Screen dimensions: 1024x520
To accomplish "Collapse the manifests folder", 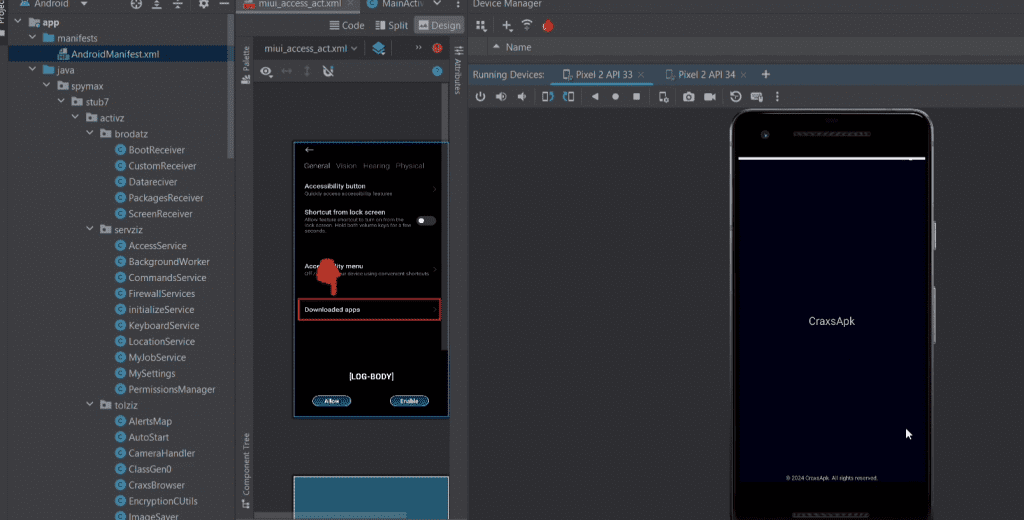I will coord(33,38).
